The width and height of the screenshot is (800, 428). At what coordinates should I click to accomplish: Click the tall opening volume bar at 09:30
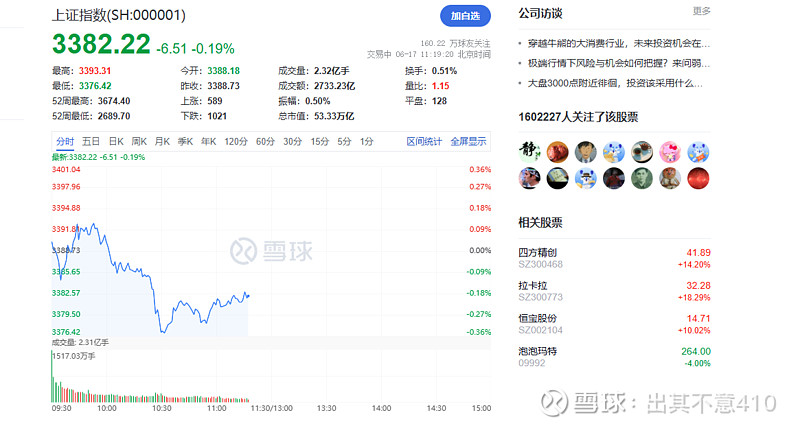point(52,376)
